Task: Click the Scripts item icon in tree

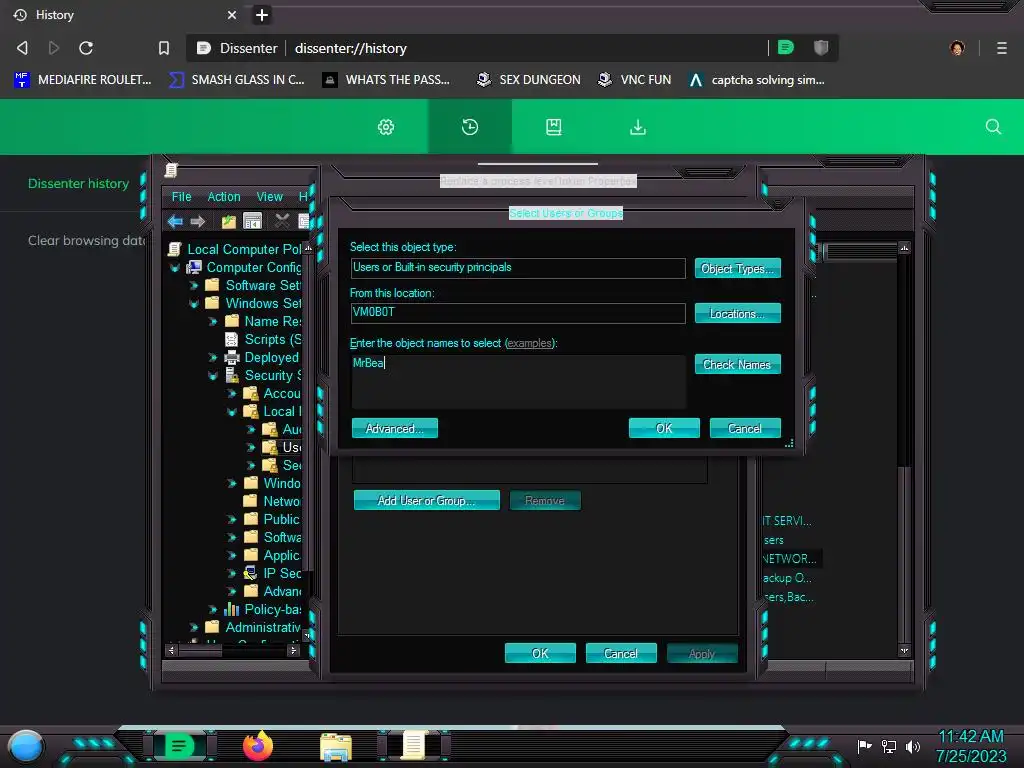Action: 231,340
